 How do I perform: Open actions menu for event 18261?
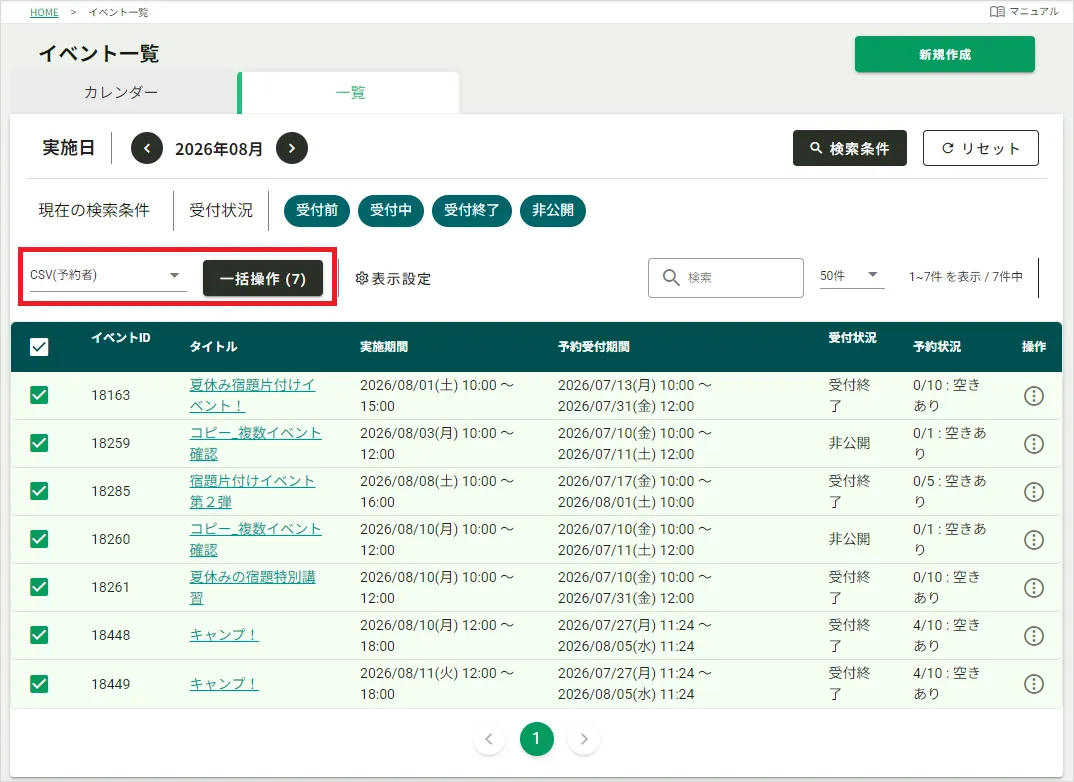pos(1034,588)
